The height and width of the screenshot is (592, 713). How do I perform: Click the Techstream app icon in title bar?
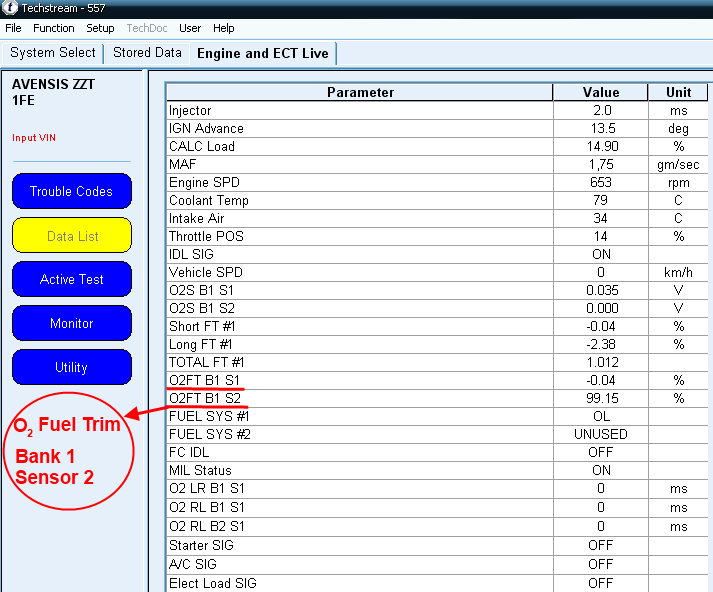pyautogui.click(x=10, y=7)
